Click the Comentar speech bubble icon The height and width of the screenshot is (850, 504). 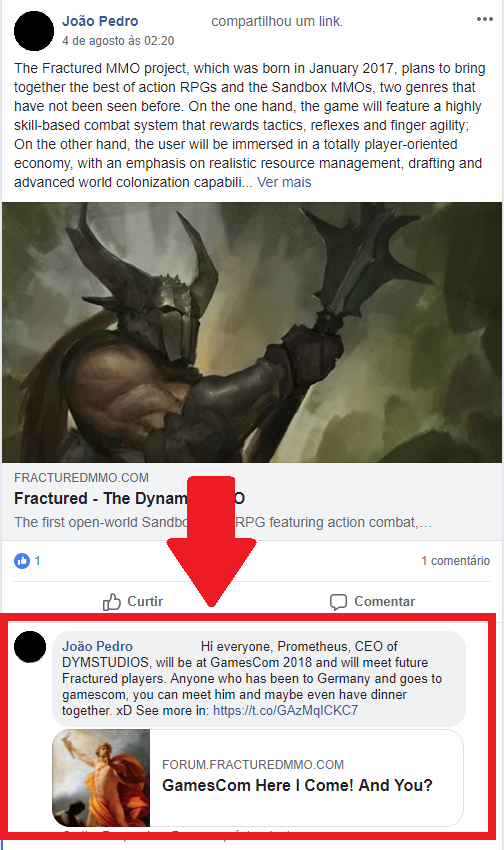click(x=338, y=602)
